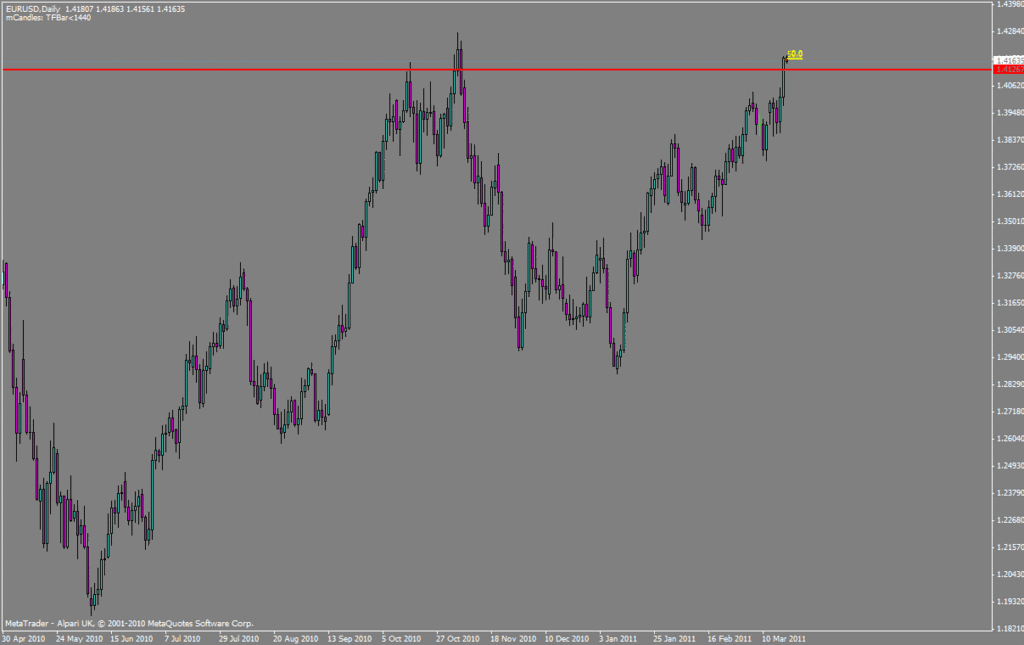
Task: Click the 1.20430 price axis label
Action: coord(1010,574)
